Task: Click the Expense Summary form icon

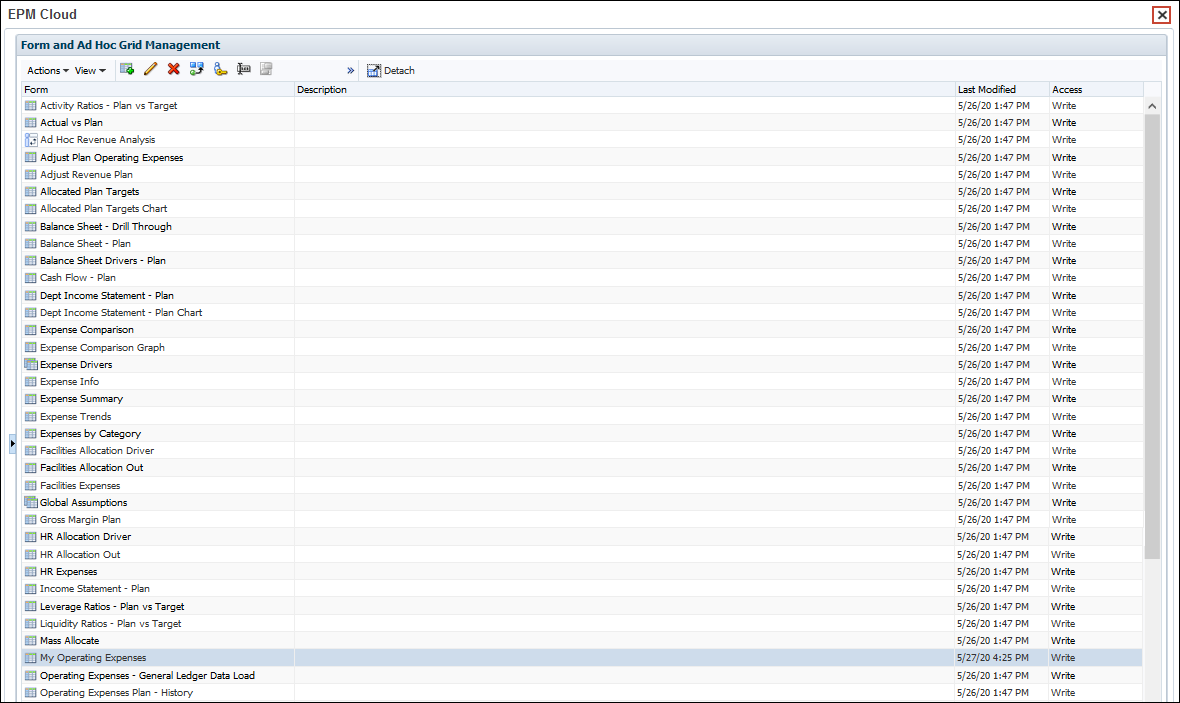Action: click(x=31, y=399)
